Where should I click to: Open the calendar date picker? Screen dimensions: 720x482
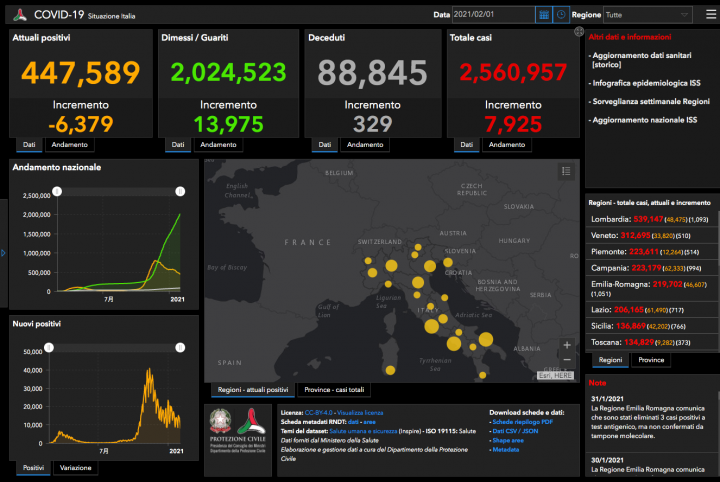tap(544, 15)
